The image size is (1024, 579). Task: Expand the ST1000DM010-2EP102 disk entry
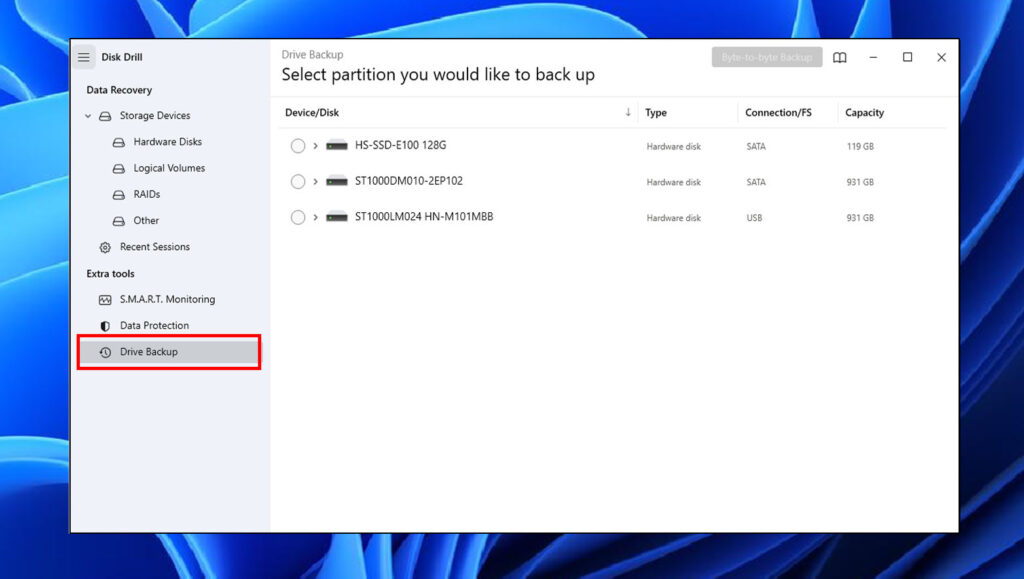[x=315, y=181]
